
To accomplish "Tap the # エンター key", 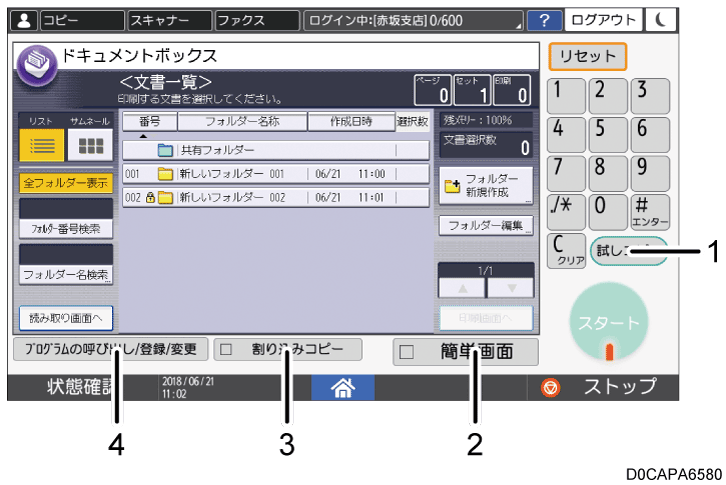I will pos(650,212).
